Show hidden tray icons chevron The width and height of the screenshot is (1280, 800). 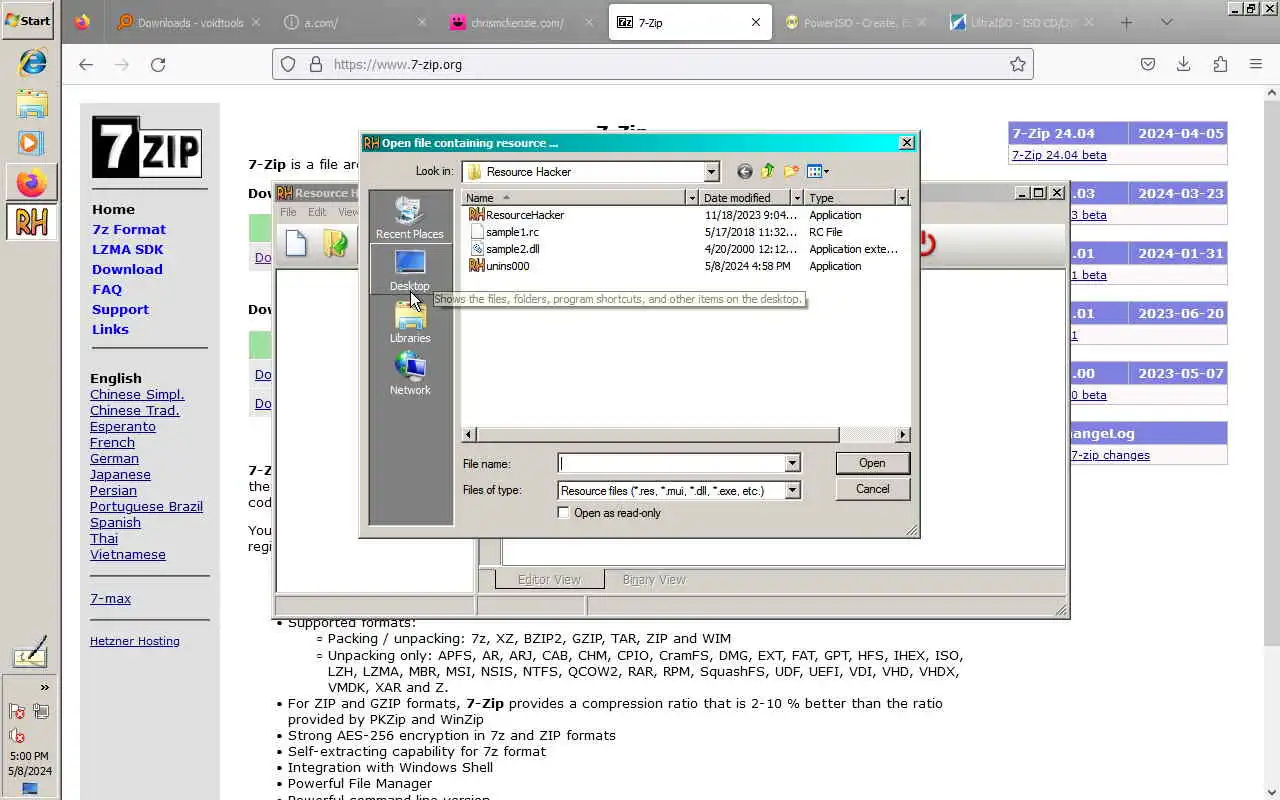pos(44,687)
